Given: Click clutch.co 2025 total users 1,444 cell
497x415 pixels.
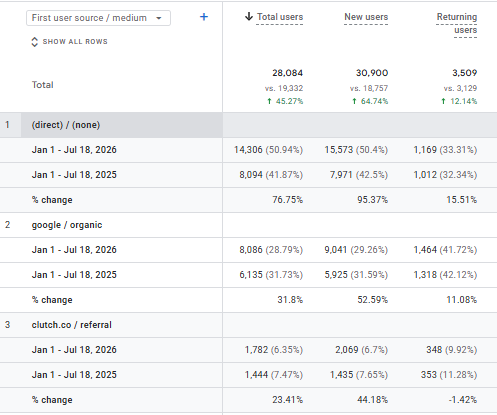Looking at the screenshot, I should (274, 375).
